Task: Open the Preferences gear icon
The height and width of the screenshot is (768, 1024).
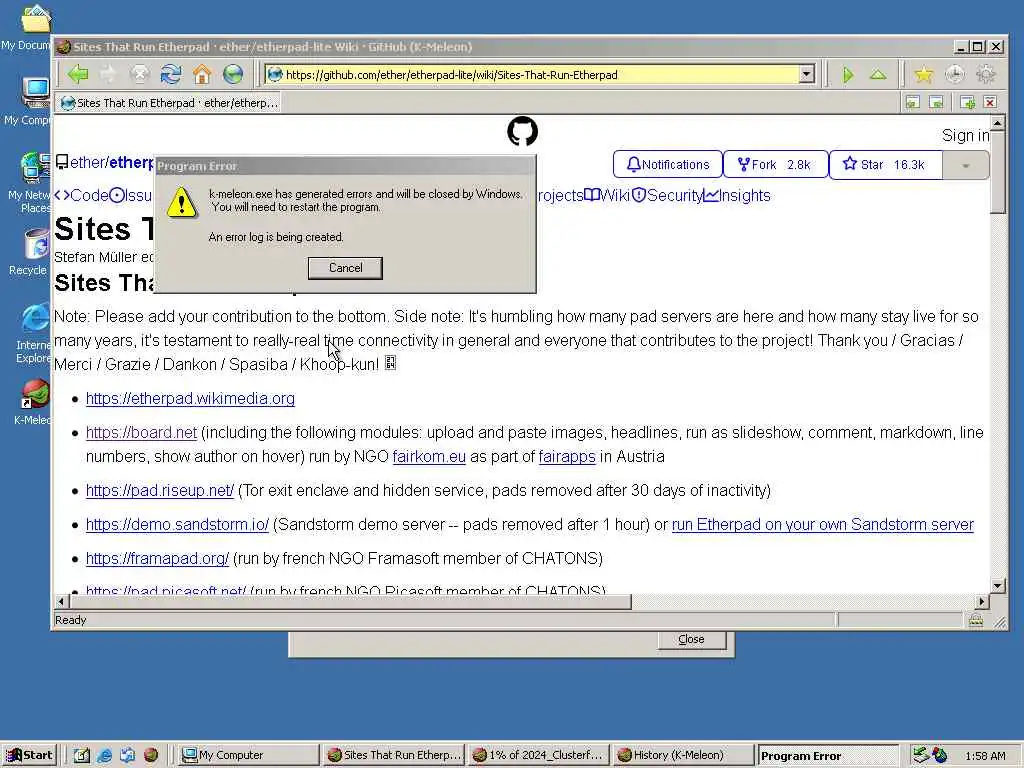Action: pyautogui.click(x=985, y=74)
